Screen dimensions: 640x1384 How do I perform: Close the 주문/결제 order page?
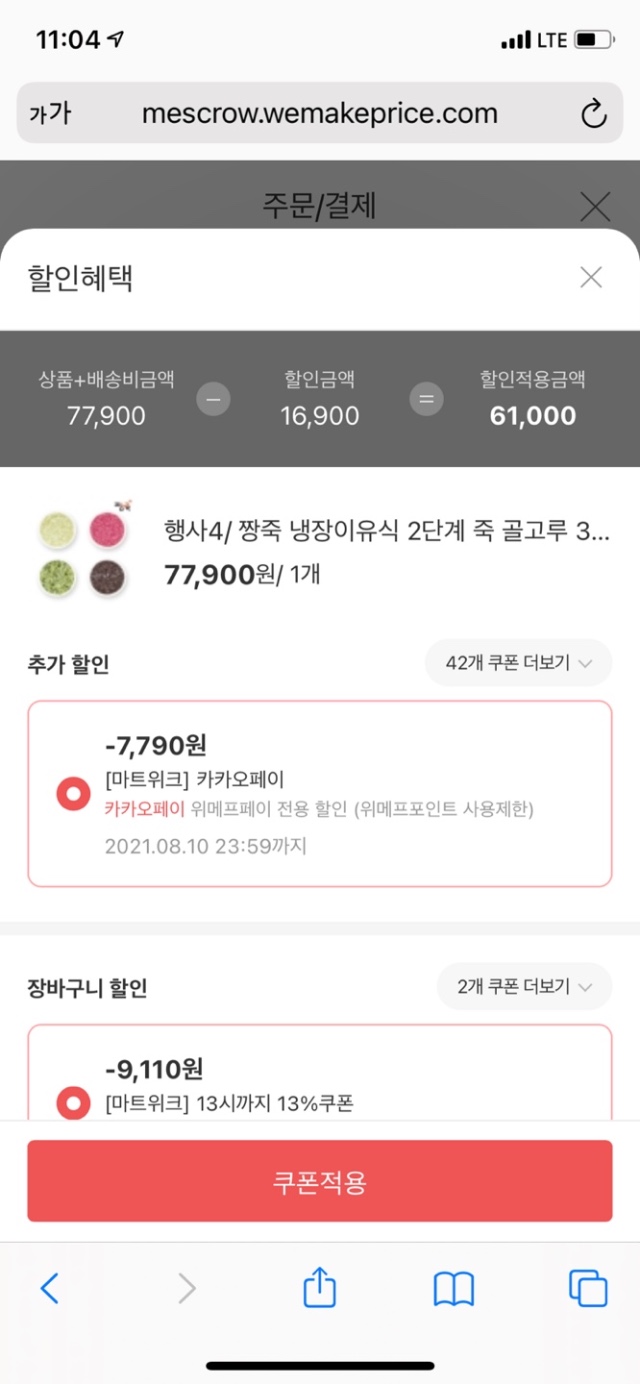[595, 207]
